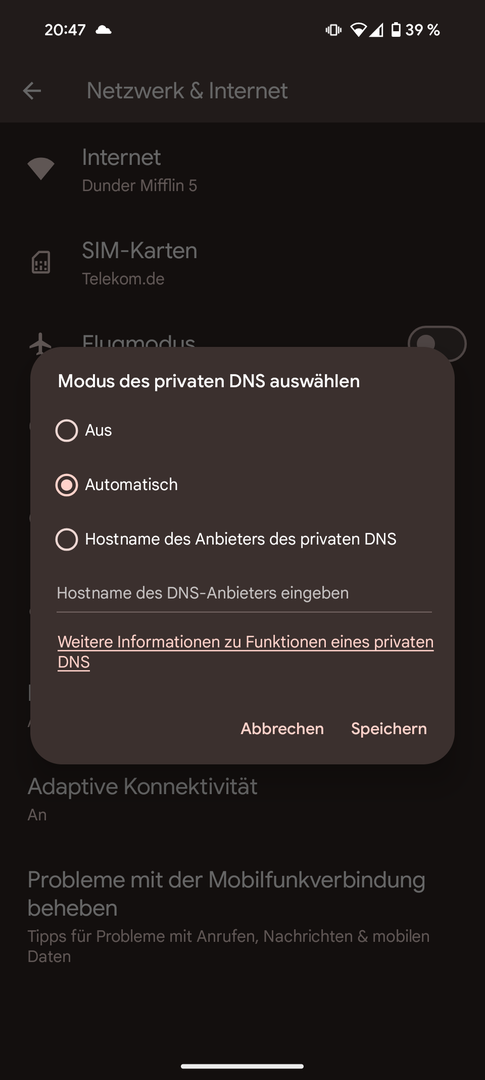
Task: Tap the cloud icon in status bar
Action: (103, 30)
